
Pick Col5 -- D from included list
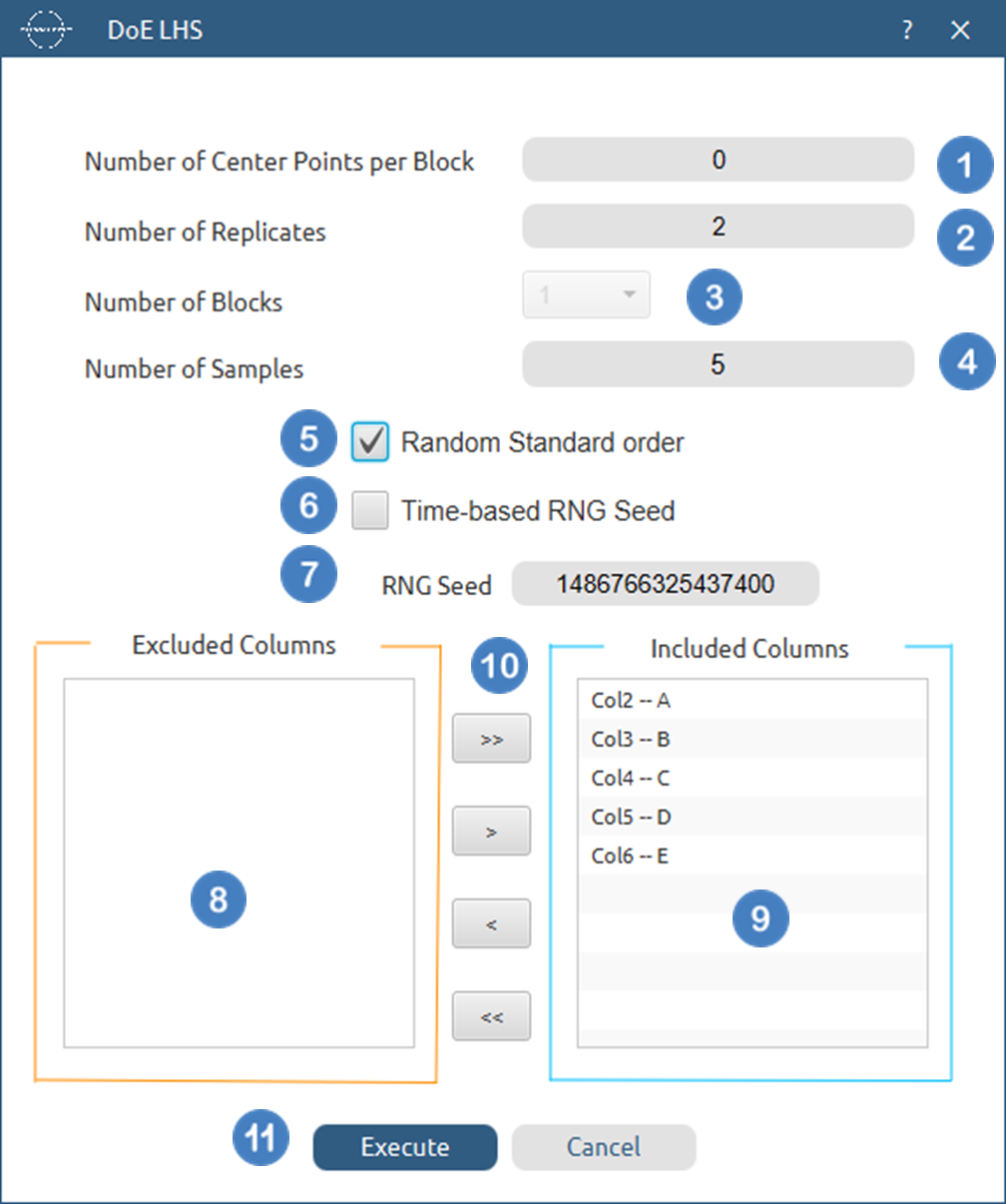click(x=631, y=818)
